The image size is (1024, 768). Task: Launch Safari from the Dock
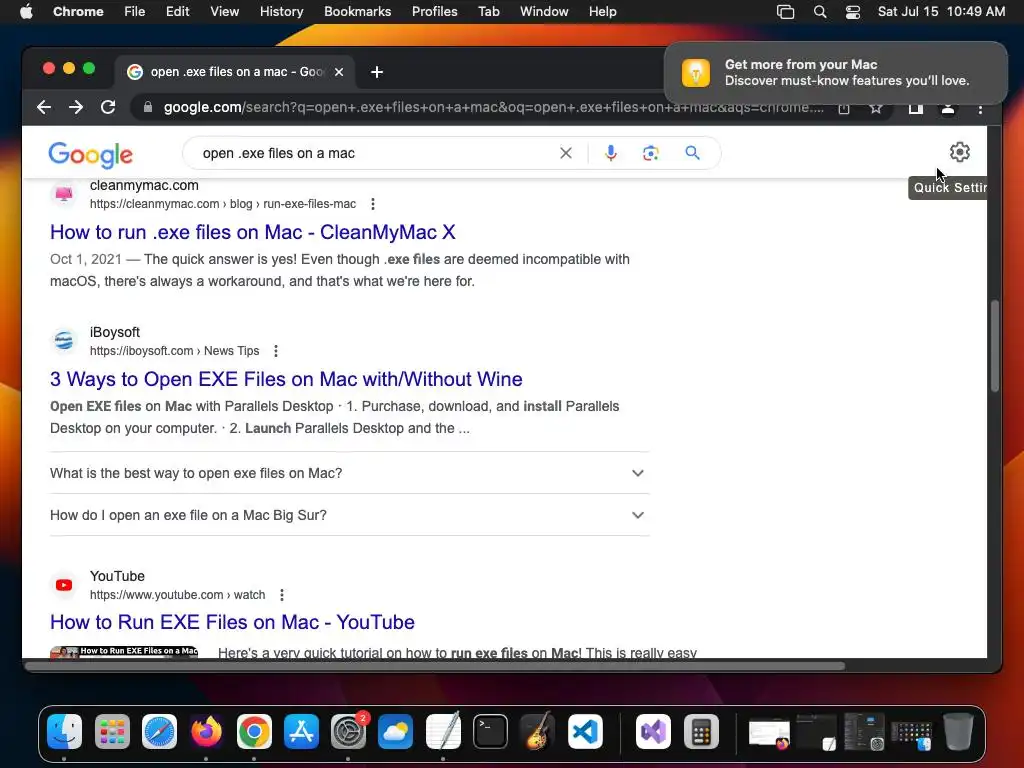point(159,731)
